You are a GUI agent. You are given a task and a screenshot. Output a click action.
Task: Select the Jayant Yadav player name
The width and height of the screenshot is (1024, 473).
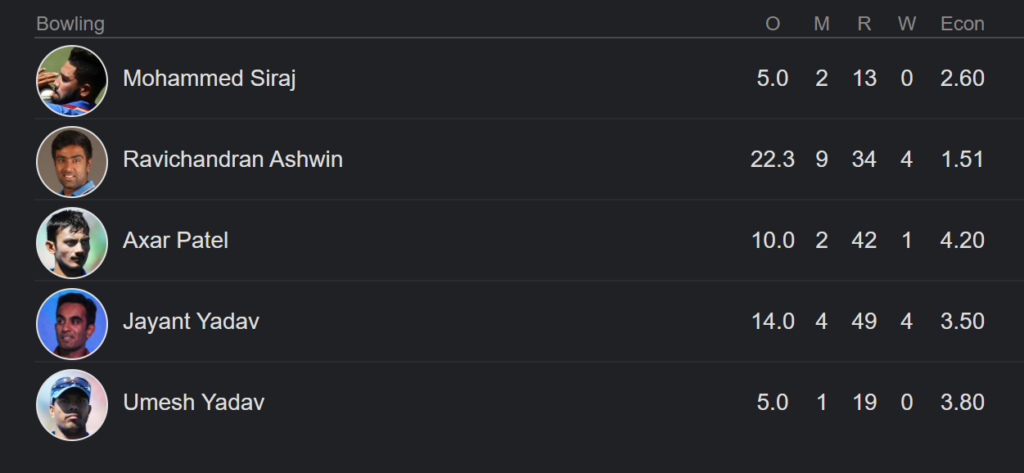pos(191,321)
